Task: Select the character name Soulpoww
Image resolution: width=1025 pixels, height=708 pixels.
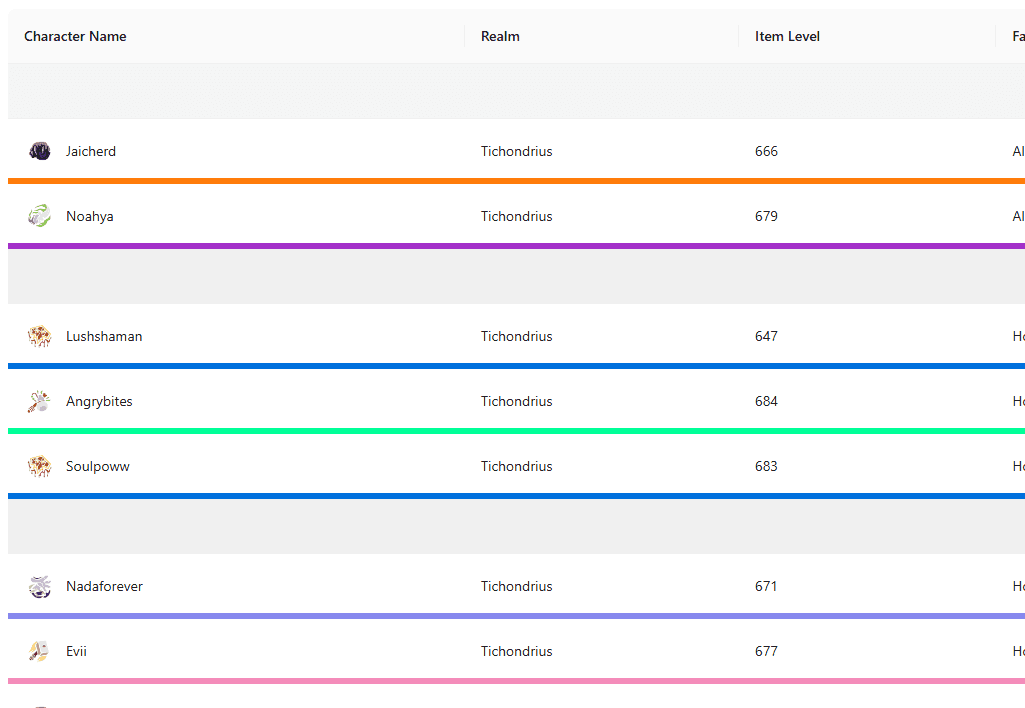Action: (x=98, y=466)
